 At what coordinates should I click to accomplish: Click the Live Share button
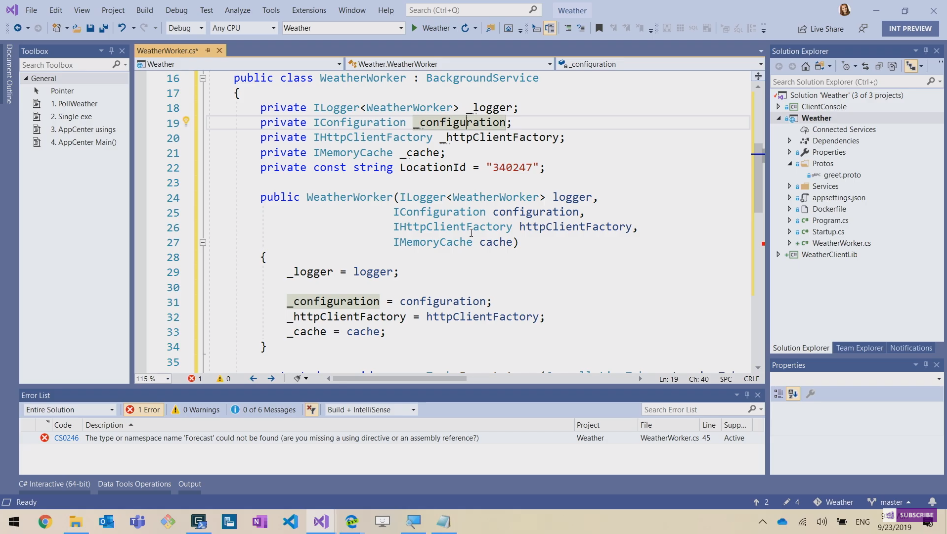coord(821,29)
